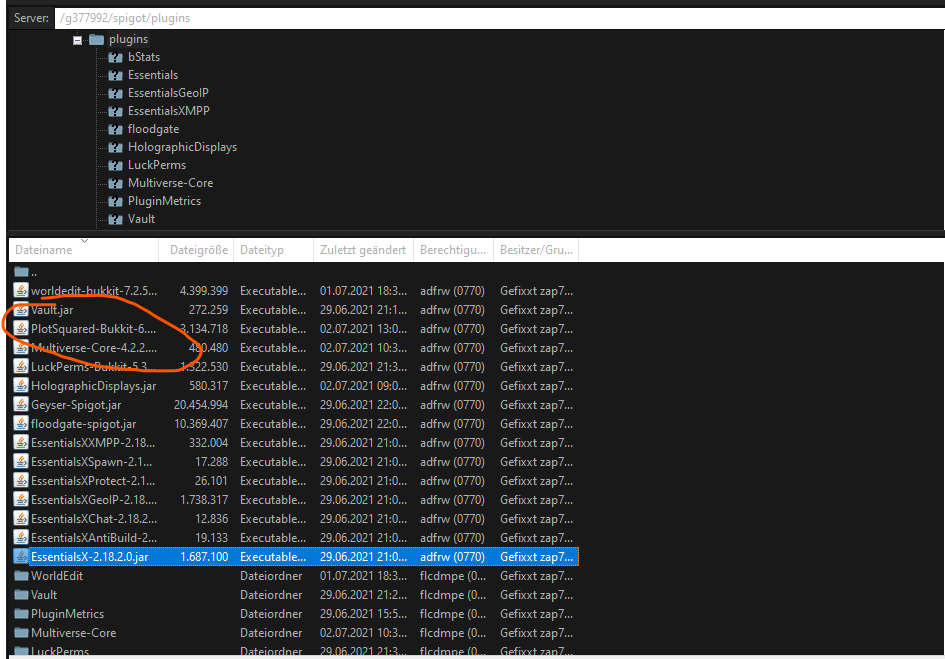Click size '1.687.100' of EssentialsX jar
The width and height of the screenshot is (945, 659).
pyautogui.click(x=204, y=557)
